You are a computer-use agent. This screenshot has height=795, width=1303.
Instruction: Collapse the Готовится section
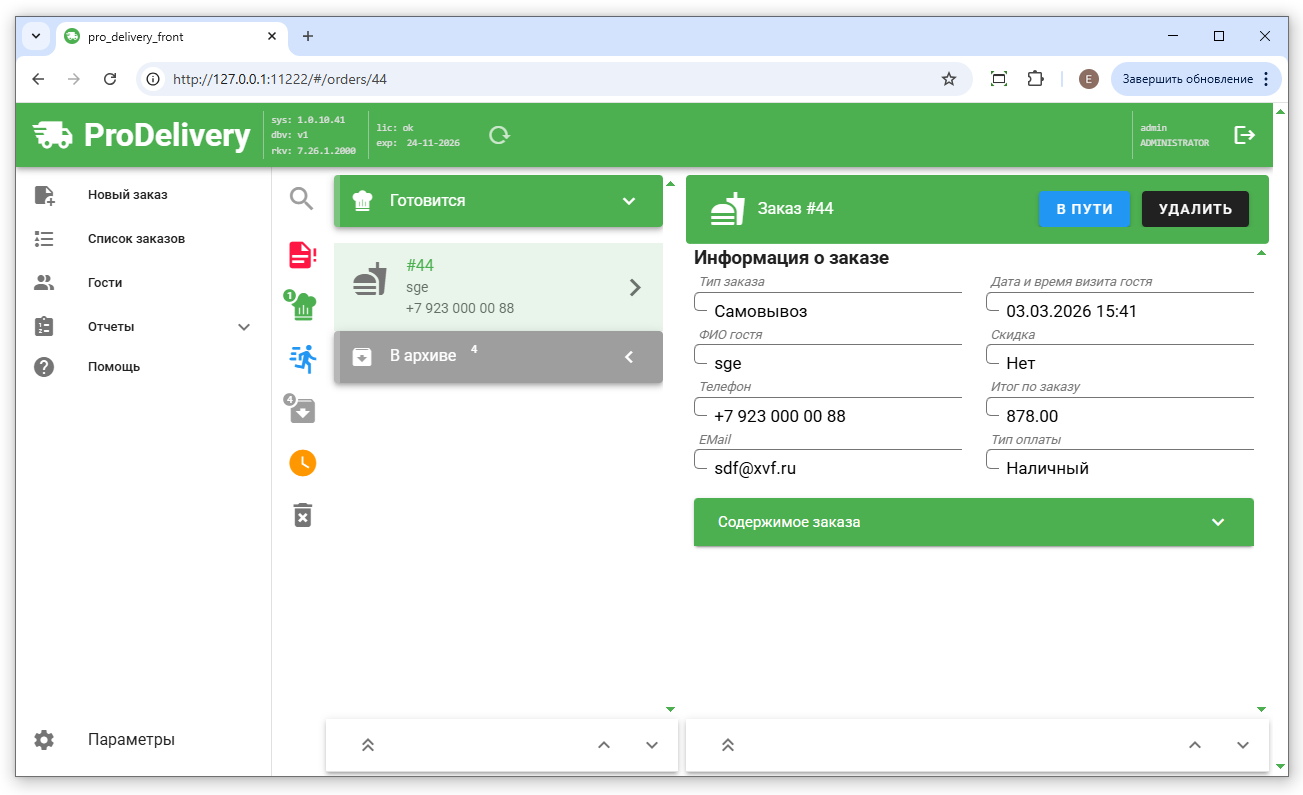[x=628, y=201]
